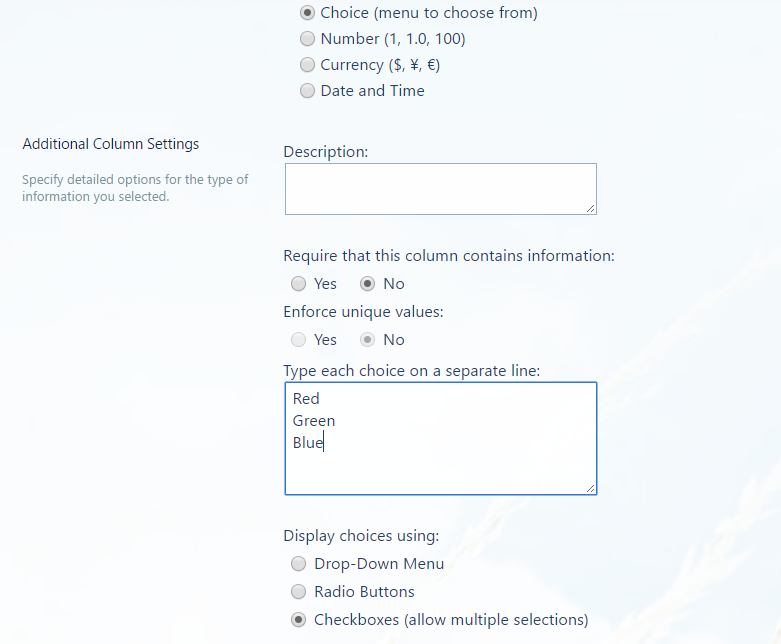This screenshot has height=644, width=781.
Task: Select the Number column type
Action: point(307,39)
